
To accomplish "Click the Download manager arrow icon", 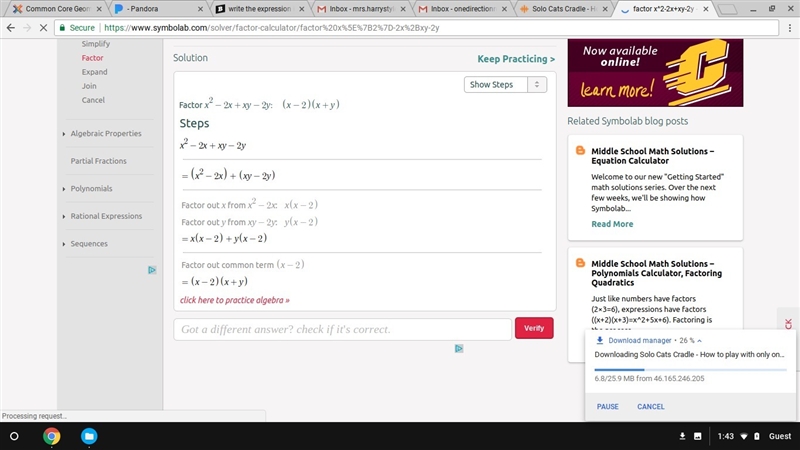I will tap(599, 340).
